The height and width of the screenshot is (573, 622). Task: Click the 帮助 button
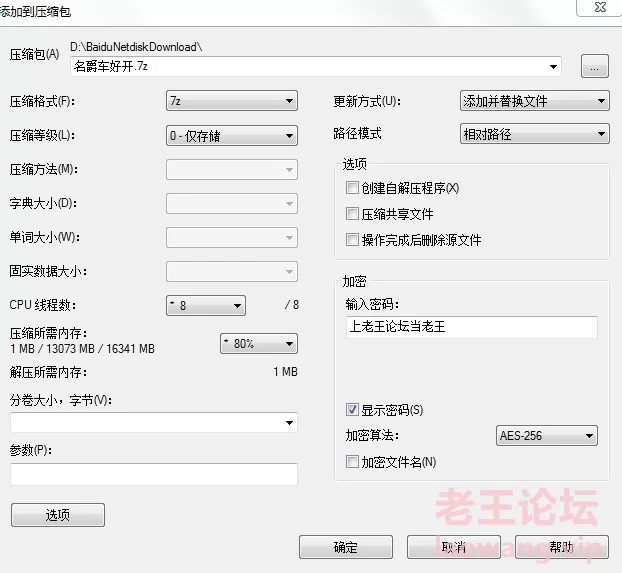562,547
